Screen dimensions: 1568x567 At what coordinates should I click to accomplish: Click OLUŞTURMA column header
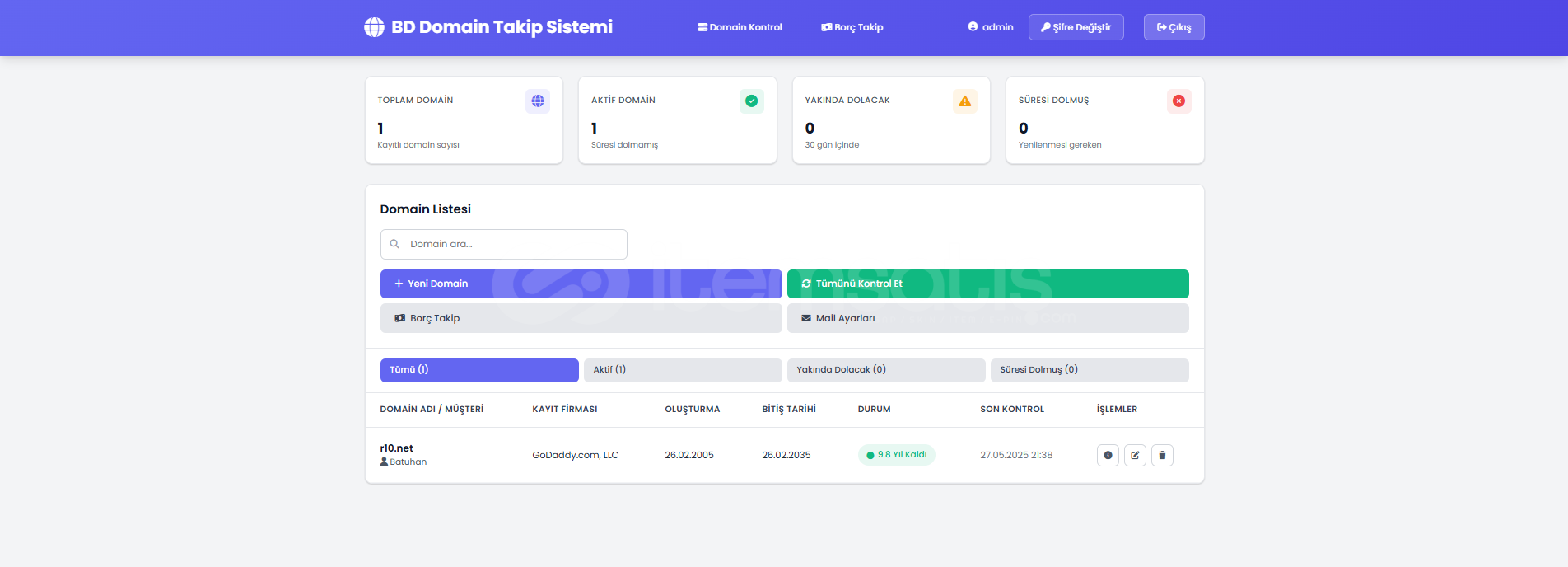click(693, 410)
